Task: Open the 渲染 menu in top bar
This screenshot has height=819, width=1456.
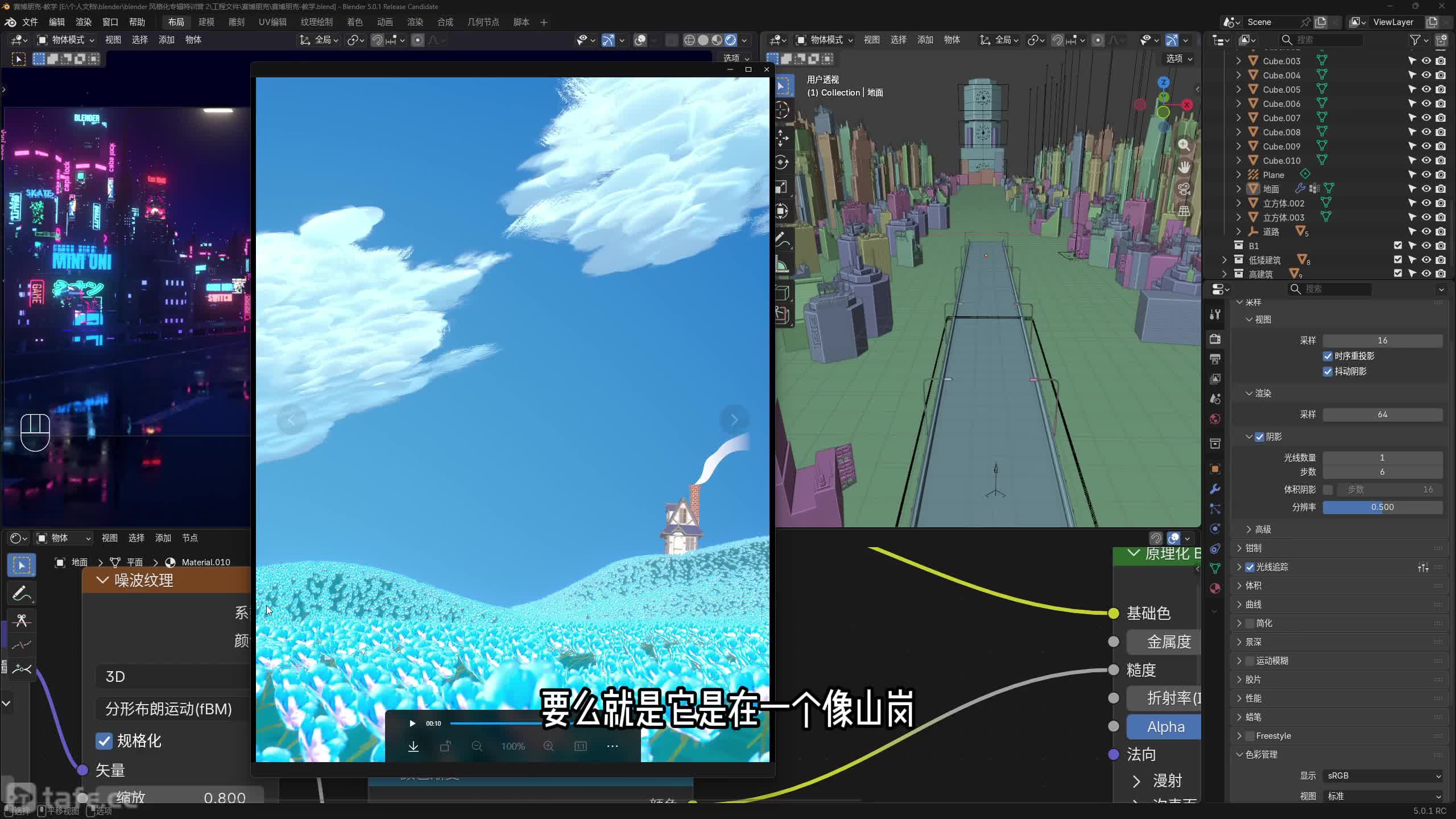Action: point(84,22)
